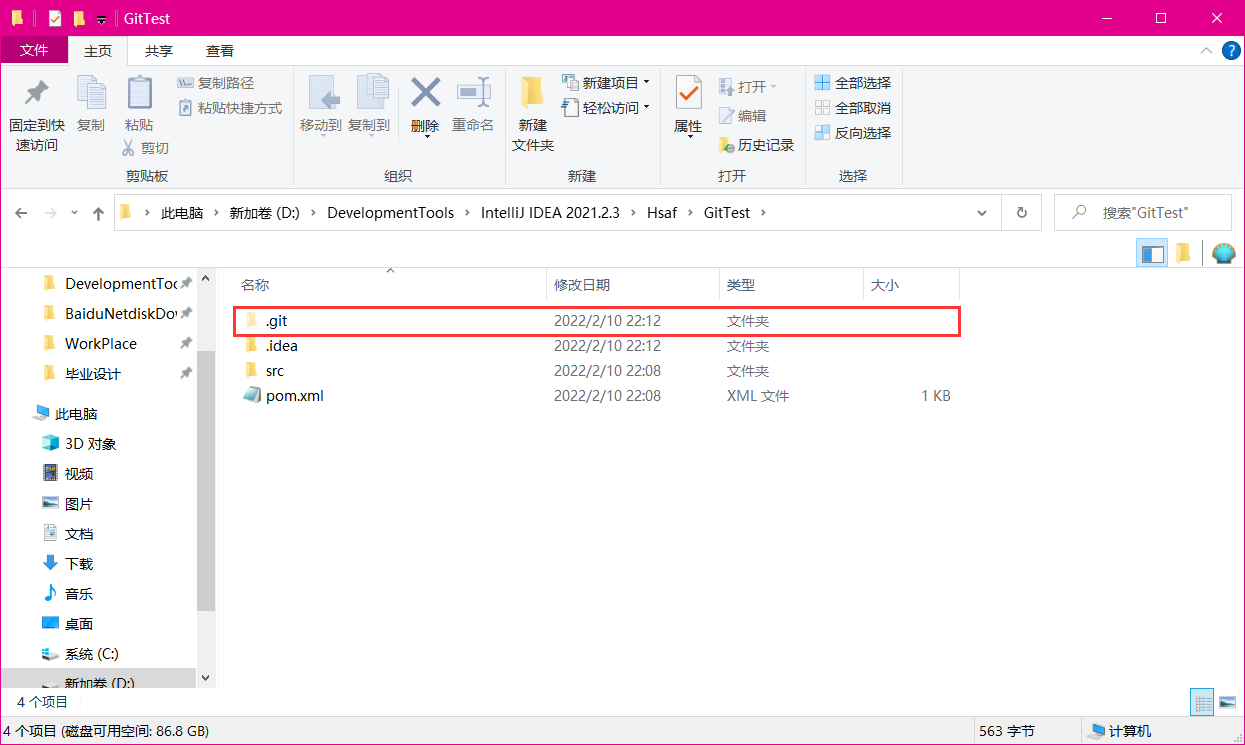Screen dimensions: 1245x745
Task: Toggle the preview pane icon
Action: click(x=1153, y=253)
